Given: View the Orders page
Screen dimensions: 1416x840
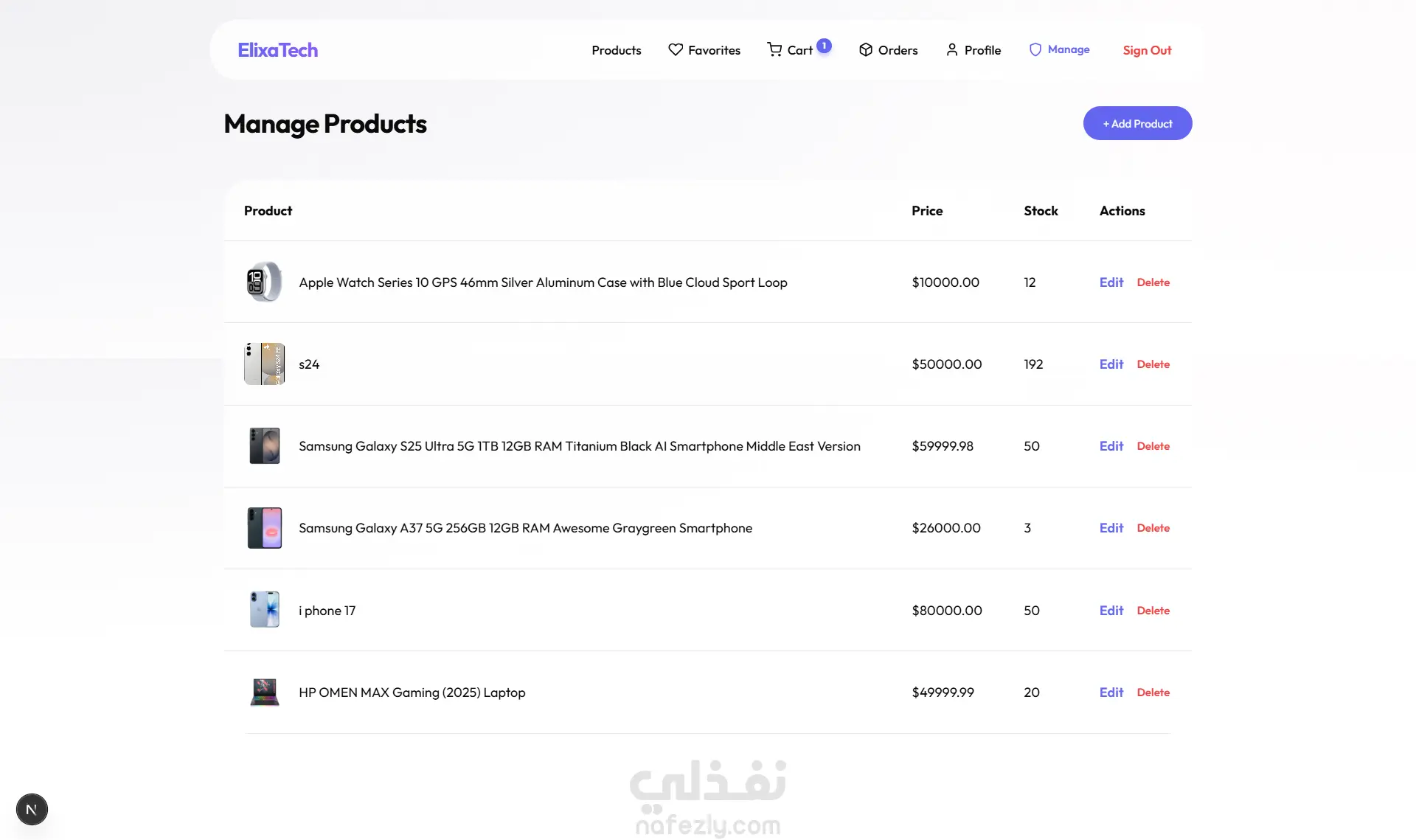Looking at the screenshot, I should 888,50.
